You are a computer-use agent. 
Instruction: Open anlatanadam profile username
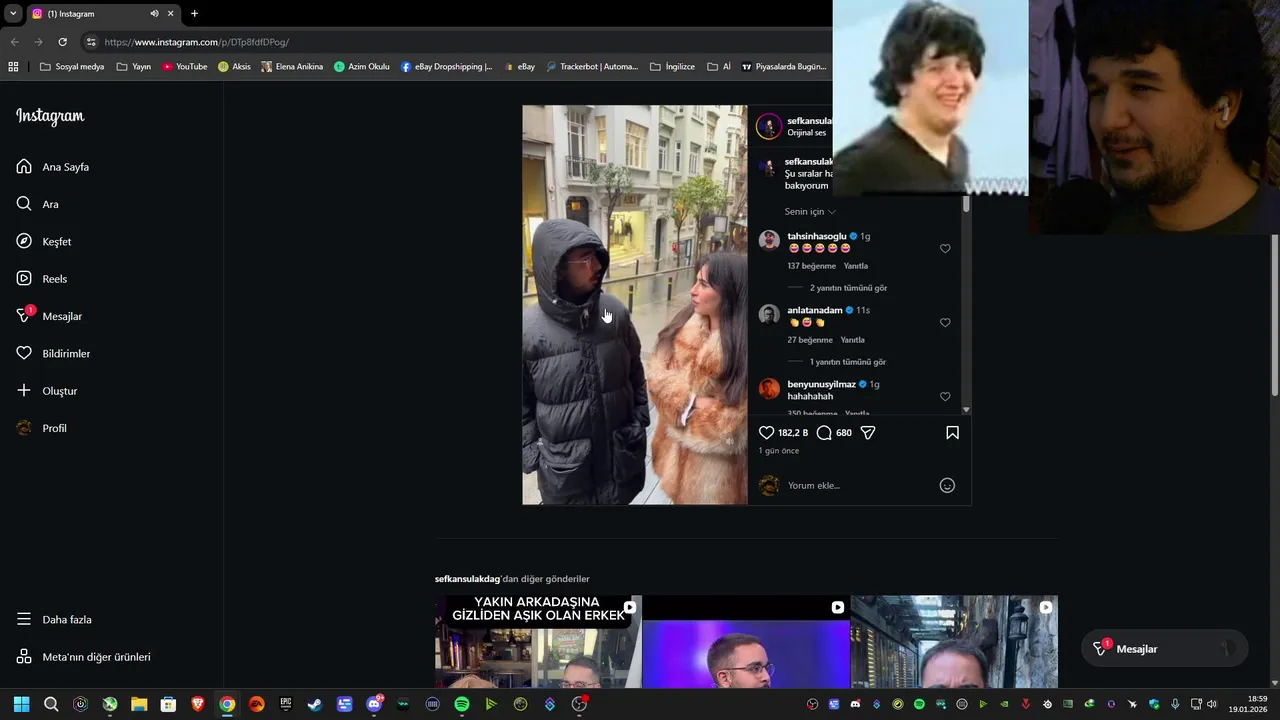815,311
